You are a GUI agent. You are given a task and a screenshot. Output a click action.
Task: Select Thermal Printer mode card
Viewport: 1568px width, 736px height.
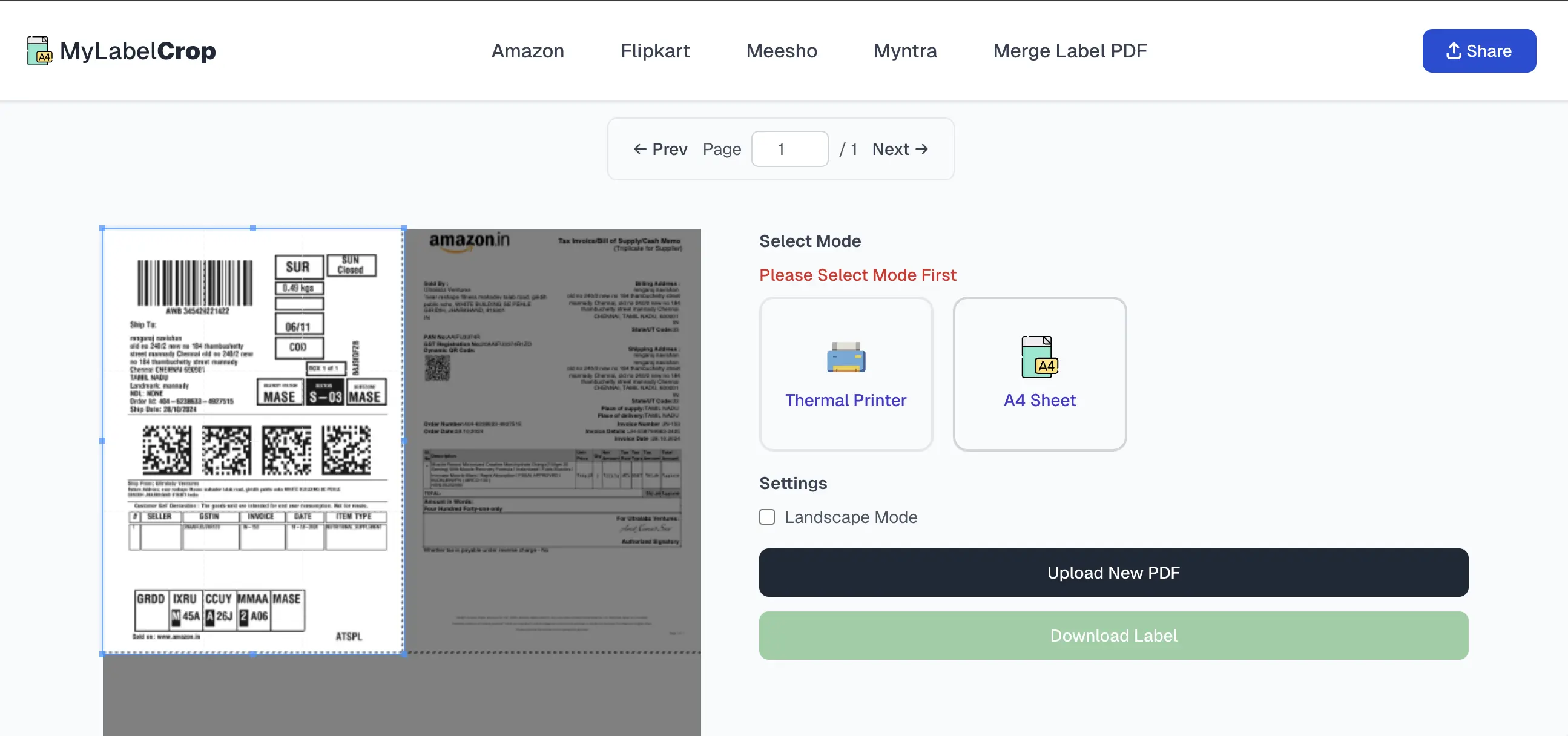(x=846, y=375)
